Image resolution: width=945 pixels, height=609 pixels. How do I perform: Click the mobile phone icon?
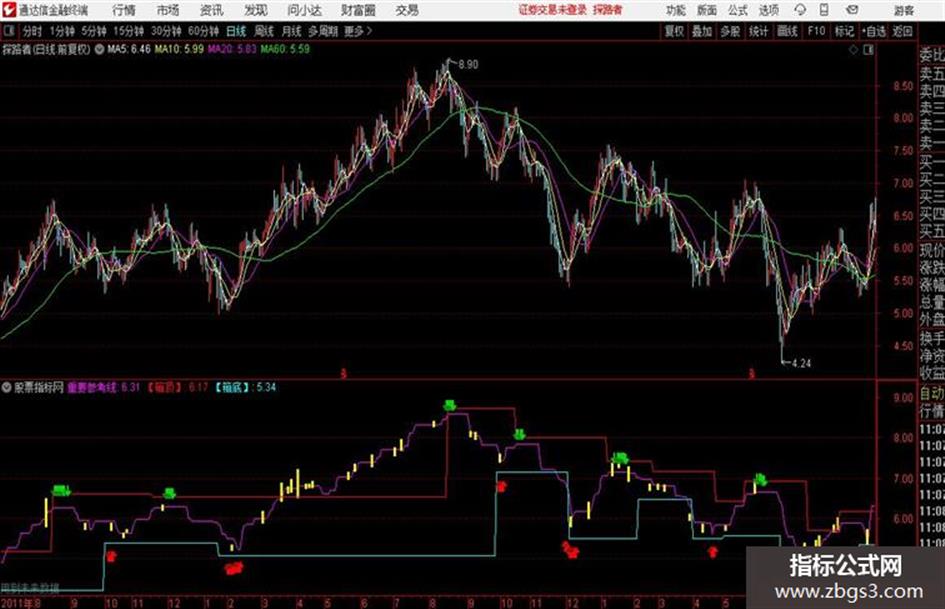824,10
